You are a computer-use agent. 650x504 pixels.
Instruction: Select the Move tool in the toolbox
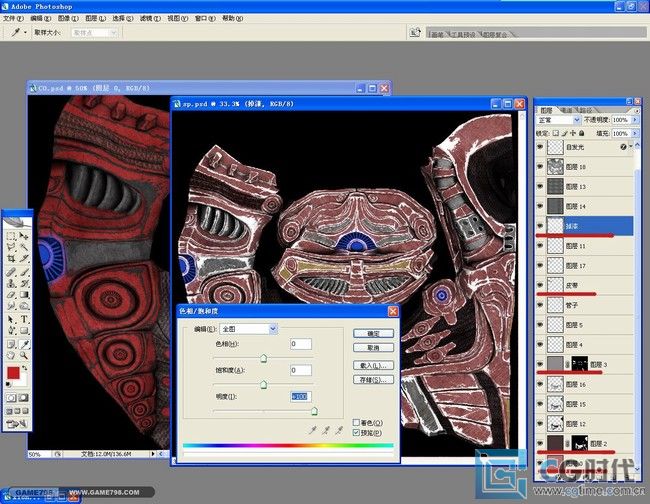24,236
